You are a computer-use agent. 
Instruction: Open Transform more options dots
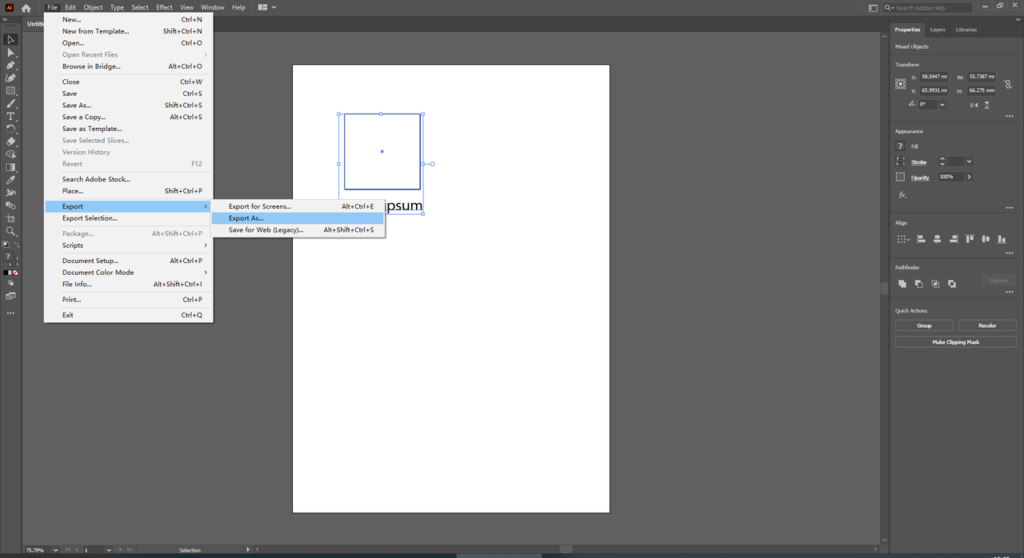tap(1009, 116)
